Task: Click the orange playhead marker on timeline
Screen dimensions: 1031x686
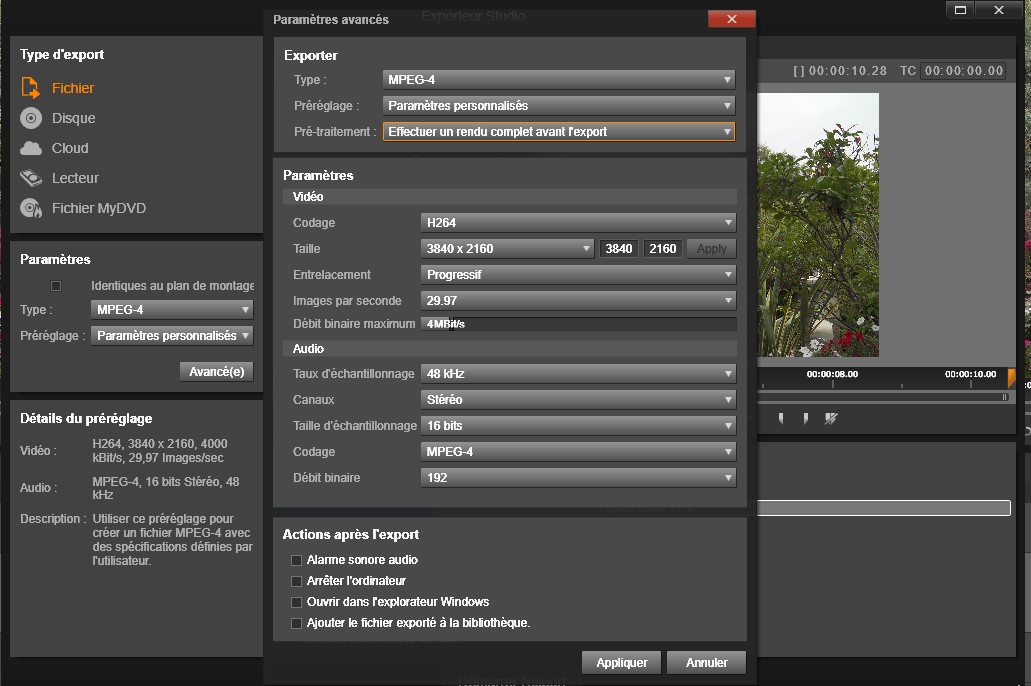Action: [x=1011, y=378]
